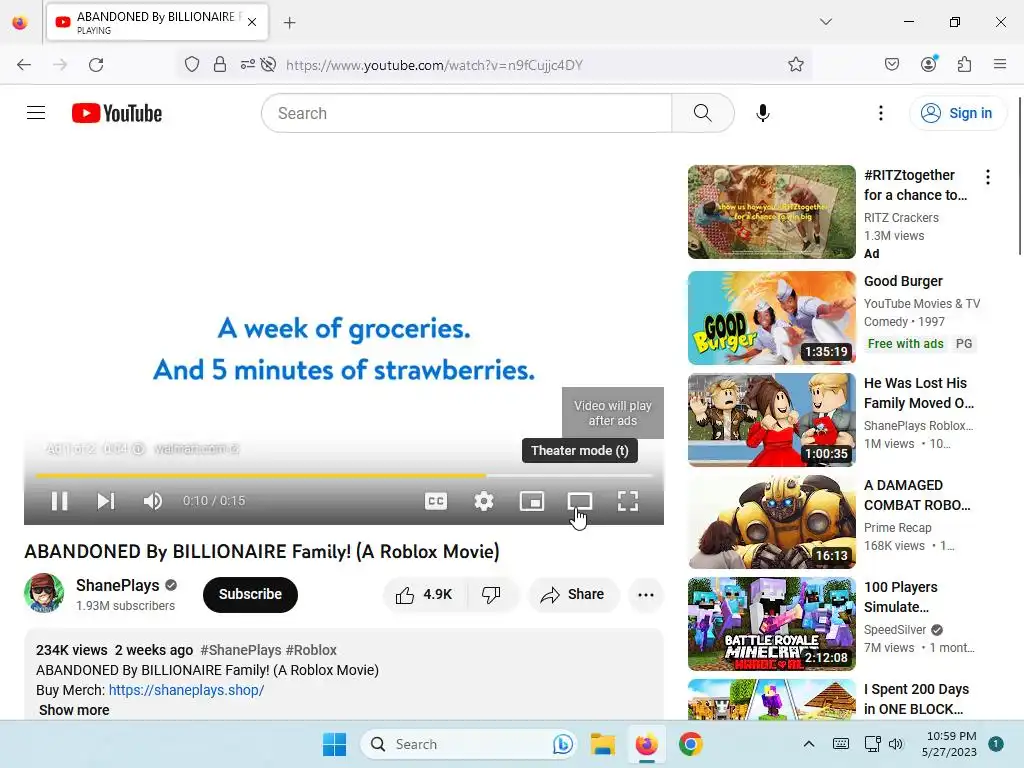Open 100 Players Simulate video title
This screenshot has width=1024, height=768.
click(901, 597)
